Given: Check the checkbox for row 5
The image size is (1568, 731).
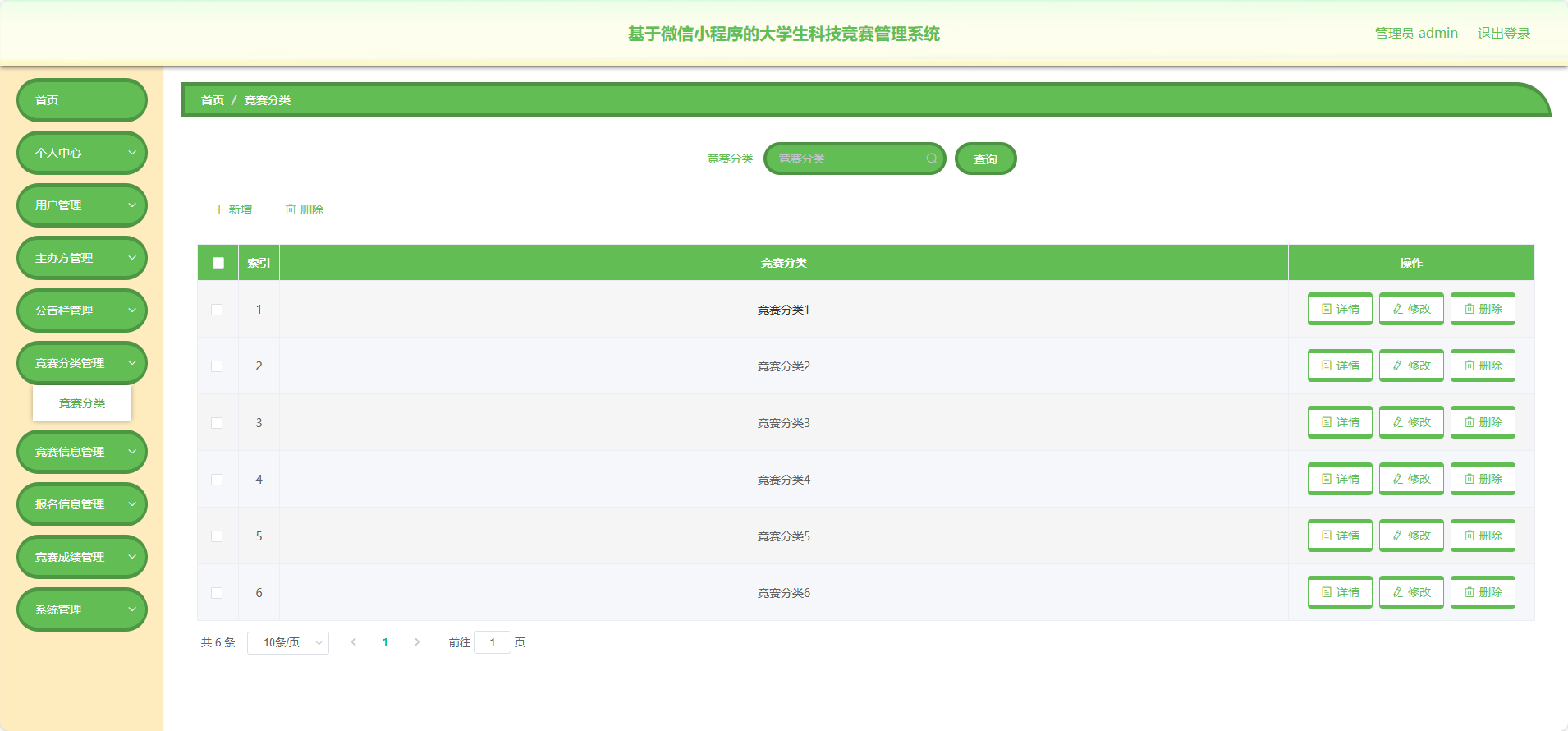Looking at the screenshot, I should pos(217,536).
